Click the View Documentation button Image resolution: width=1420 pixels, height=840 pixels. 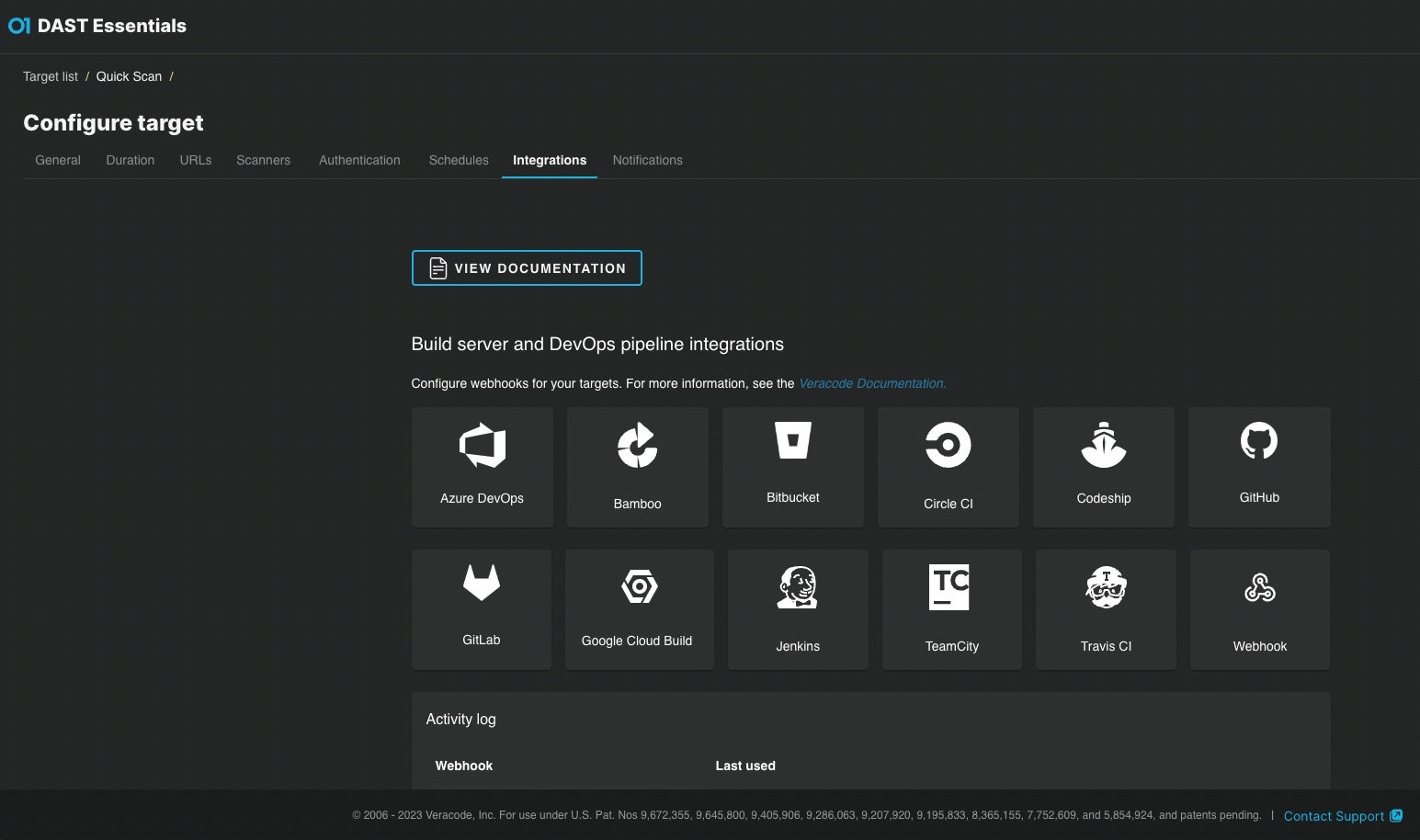[527, 268]
